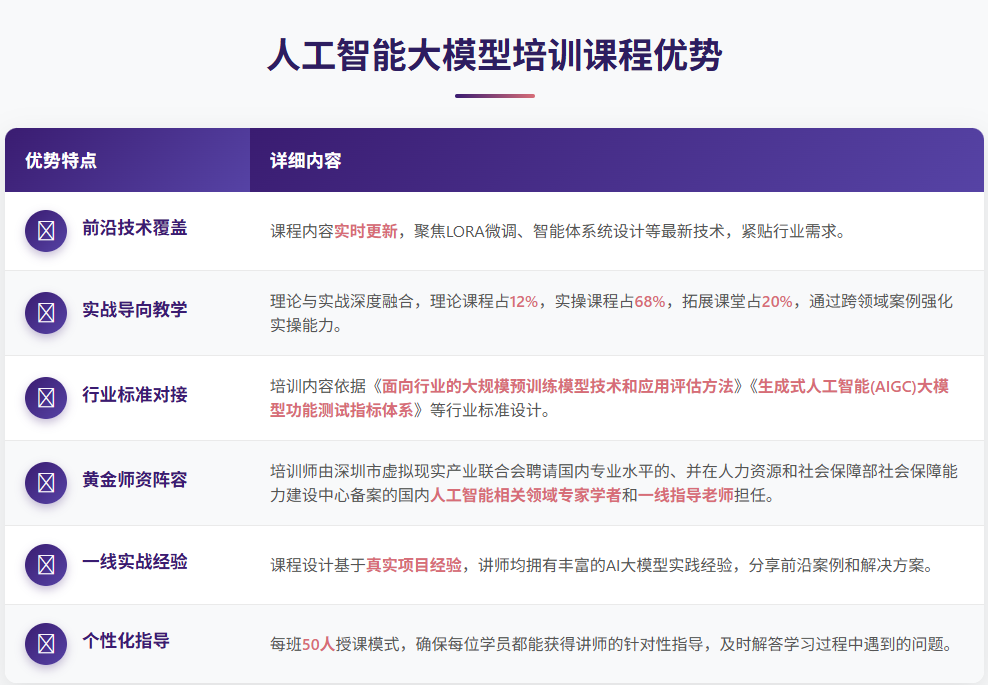The height and width of the screenshot is (685, 988).
Task: Click the 前沿技术覆盖 row title
Action: coord(134,228)
